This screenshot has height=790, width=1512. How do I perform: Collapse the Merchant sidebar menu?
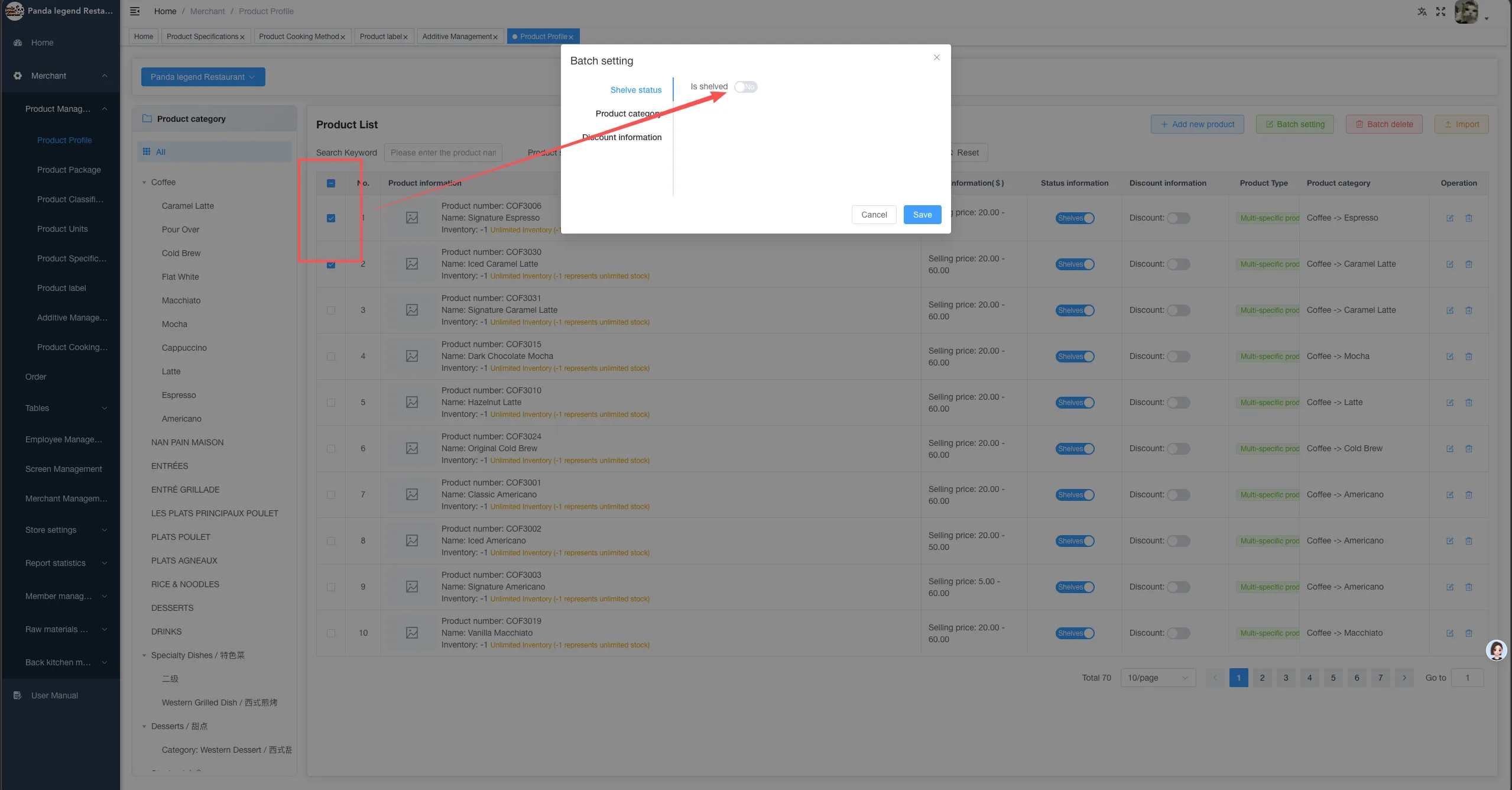click(59, 76)
